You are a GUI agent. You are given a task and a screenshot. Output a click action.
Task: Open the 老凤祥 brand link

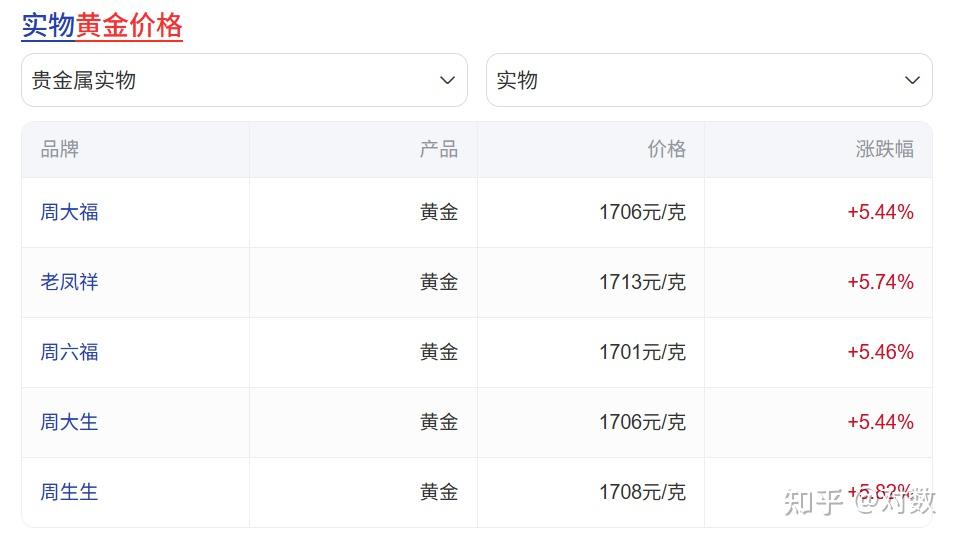point(70,282)
